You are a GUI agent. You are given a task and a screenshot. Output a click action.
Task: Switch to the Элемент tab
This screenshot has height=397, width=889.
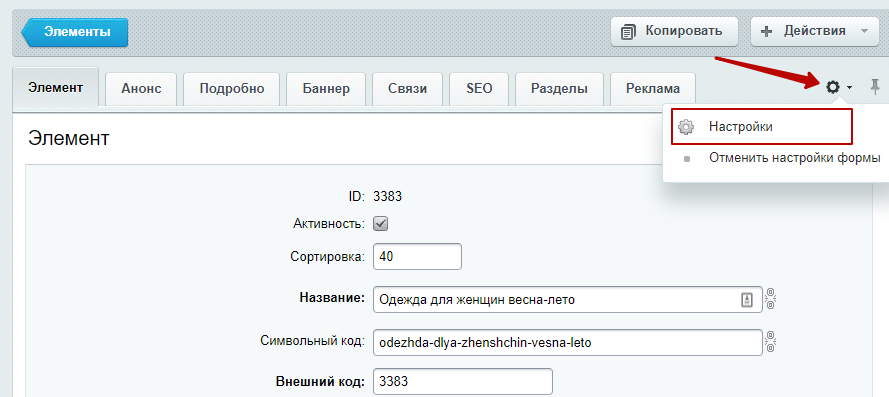(x=56, y=88)
